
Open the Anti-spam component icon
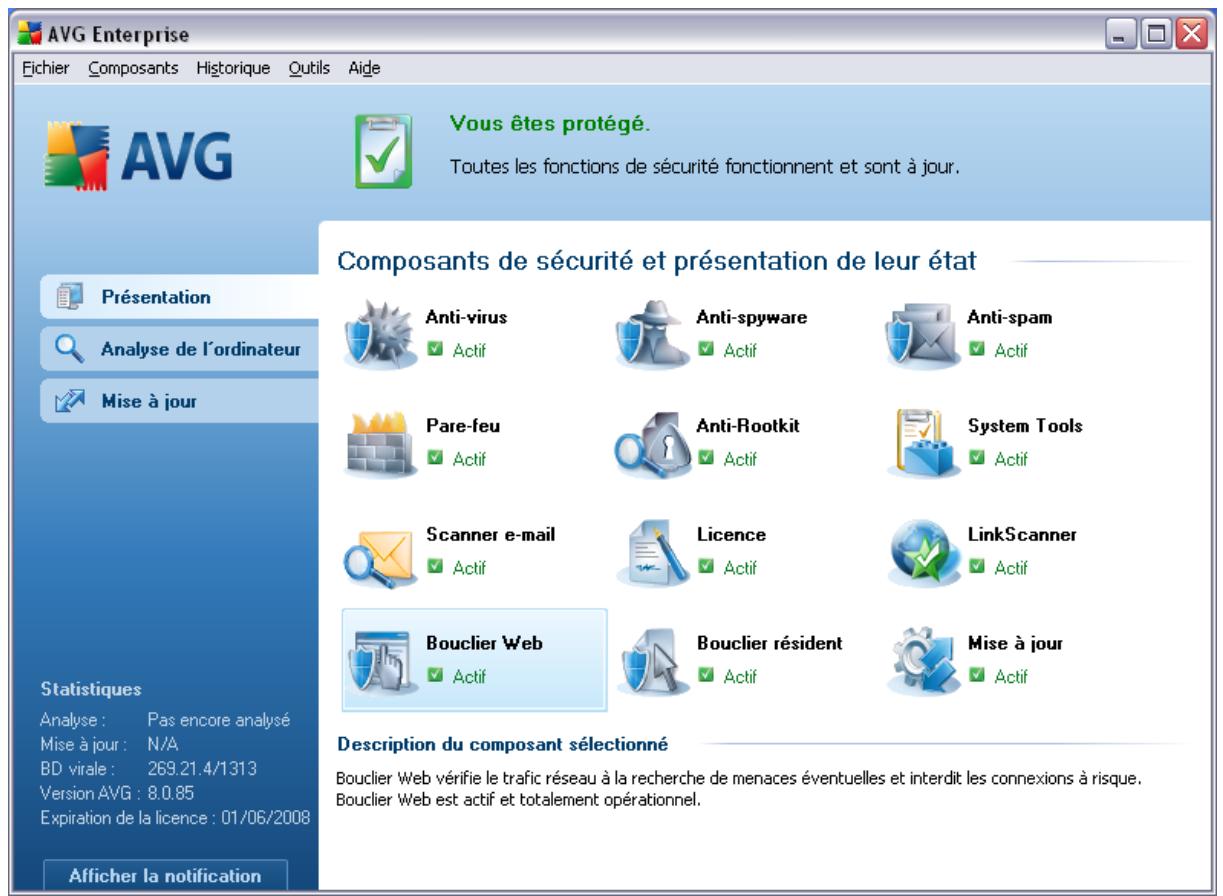(x=922, y=337)
